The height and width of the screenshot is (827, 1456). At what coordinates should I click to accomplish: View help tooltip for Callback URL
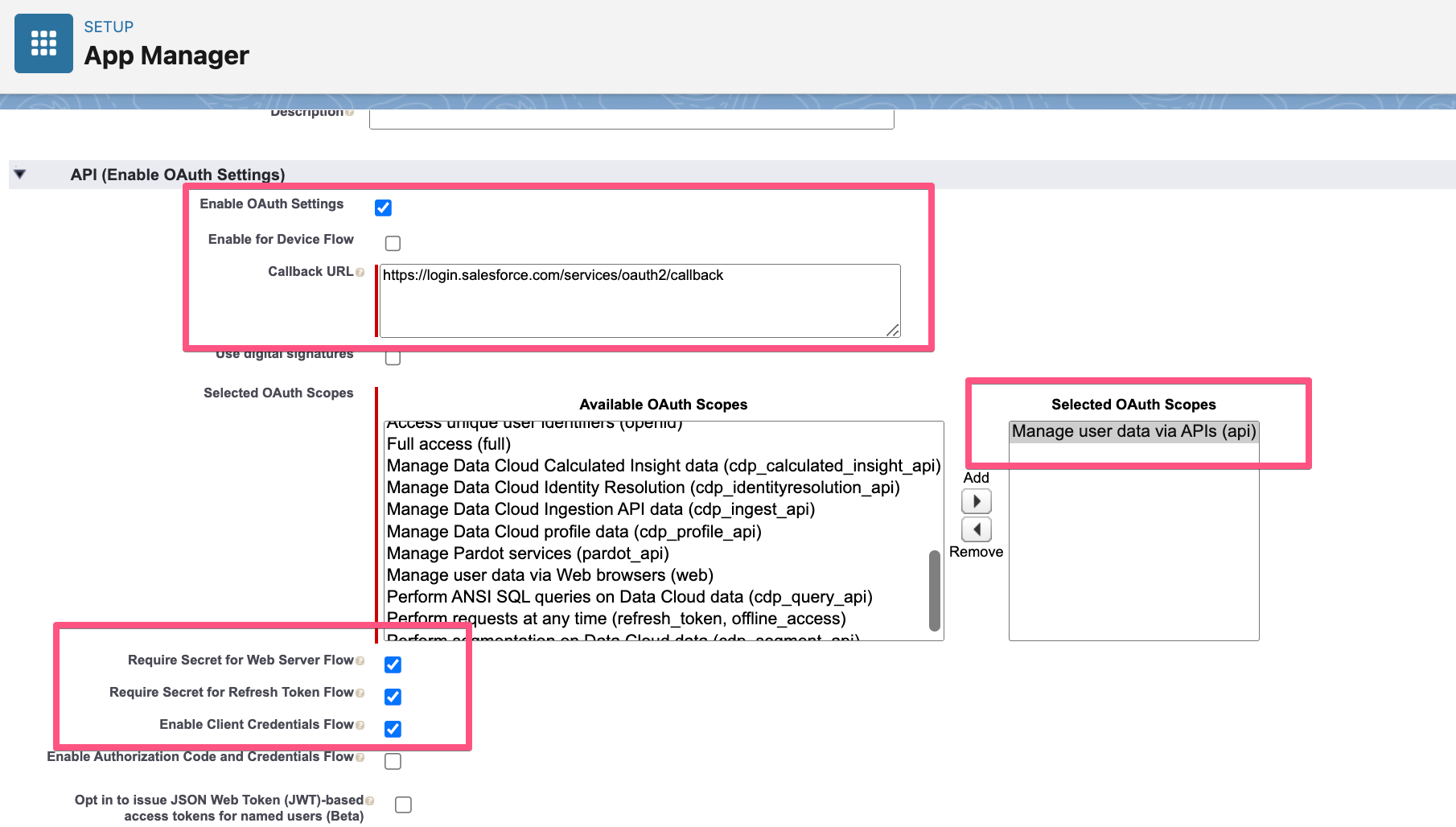361,272
